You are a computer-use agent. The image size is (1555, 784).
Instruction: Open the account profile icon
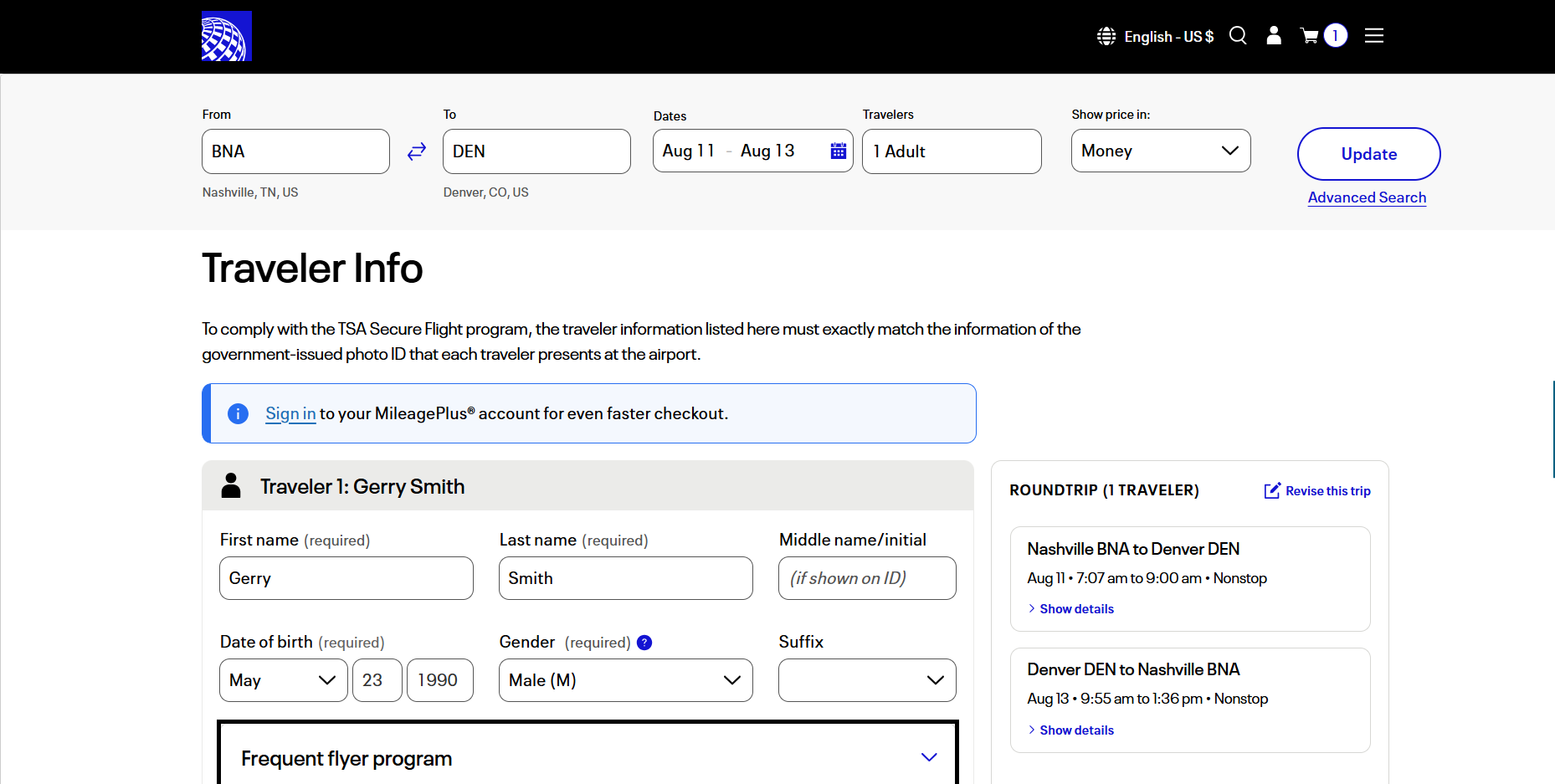1274,35
